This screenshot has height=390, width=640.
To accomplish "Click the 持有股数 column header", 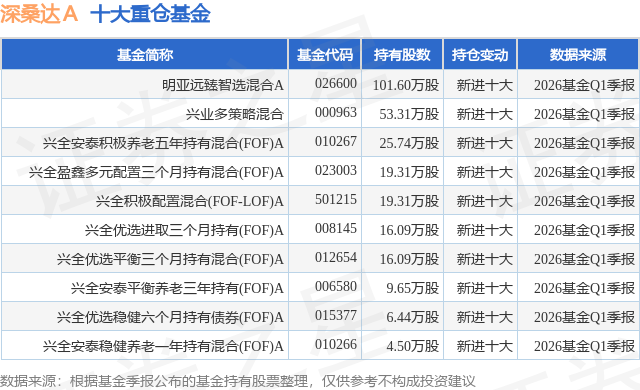I will [x=402, y=55].
